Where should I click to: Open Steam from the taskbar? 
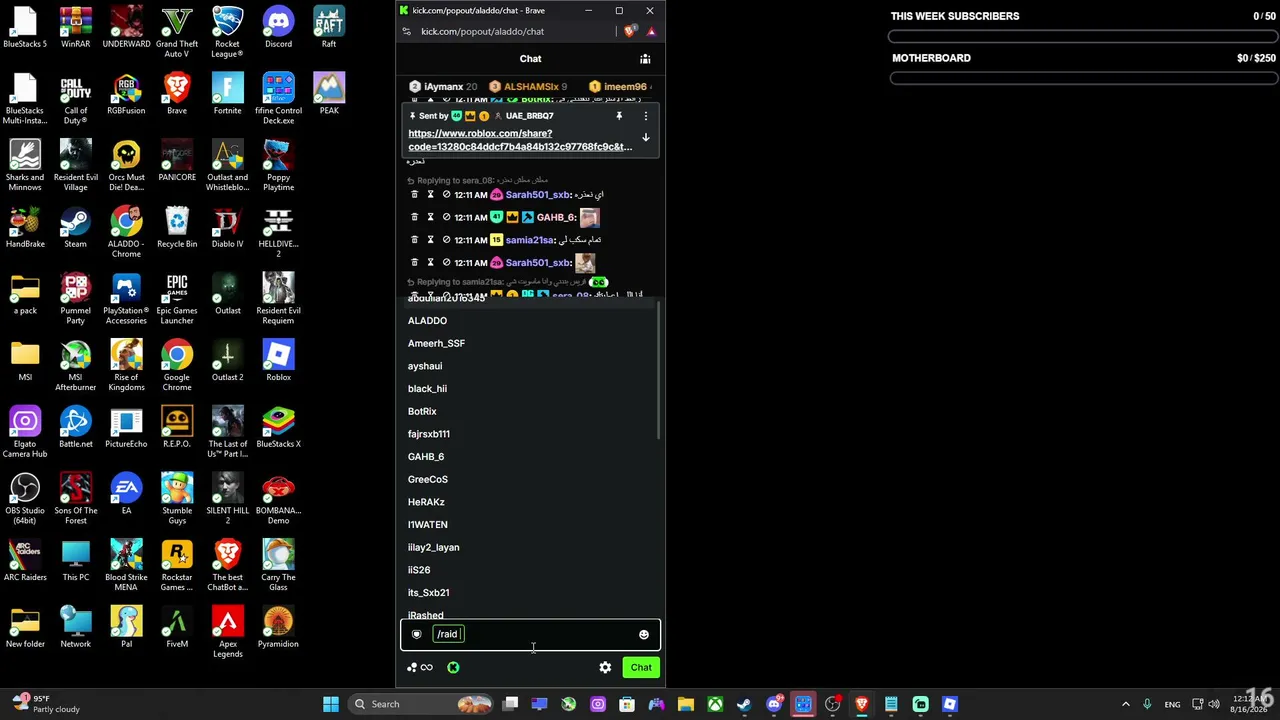click(744, 704)
